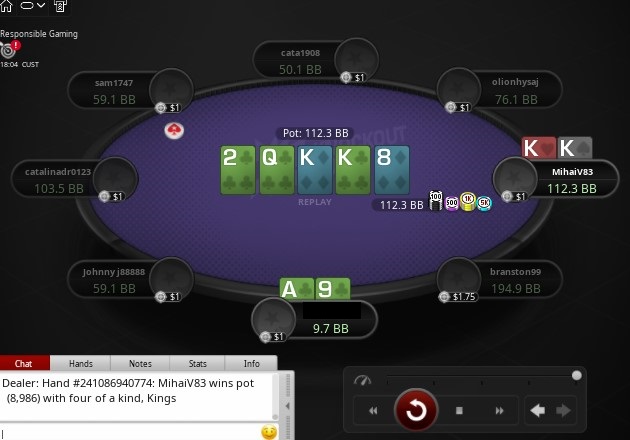Open the Notes tab
The height and width of the screenshot is (440, 630).
(140, 363)
